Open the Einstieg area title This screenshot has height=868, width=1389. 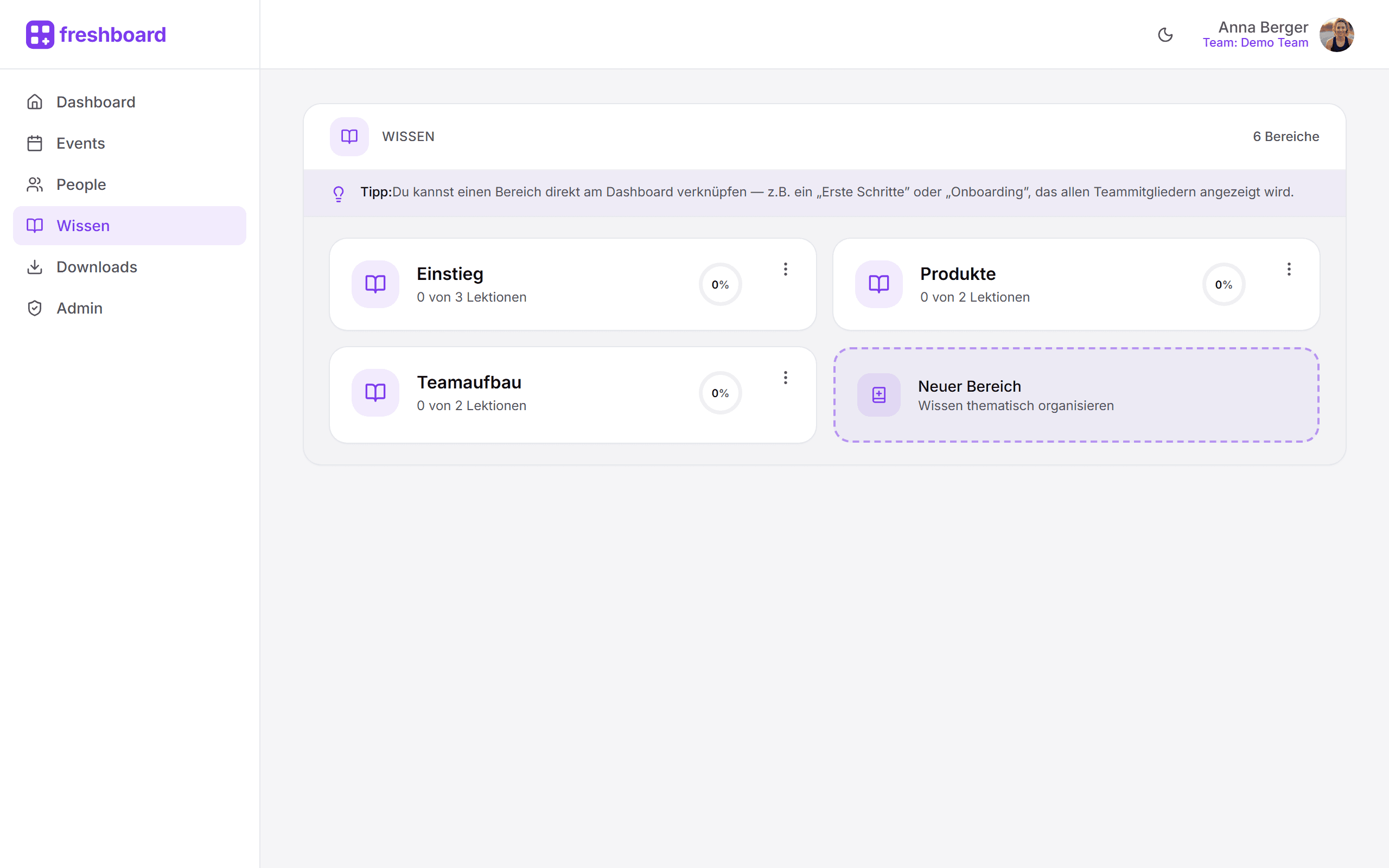[x=450, y=274]
